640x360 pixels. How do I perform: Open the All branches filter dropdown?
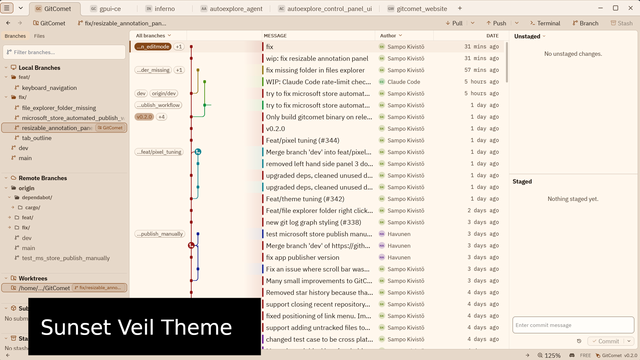[x=153, y=36]
